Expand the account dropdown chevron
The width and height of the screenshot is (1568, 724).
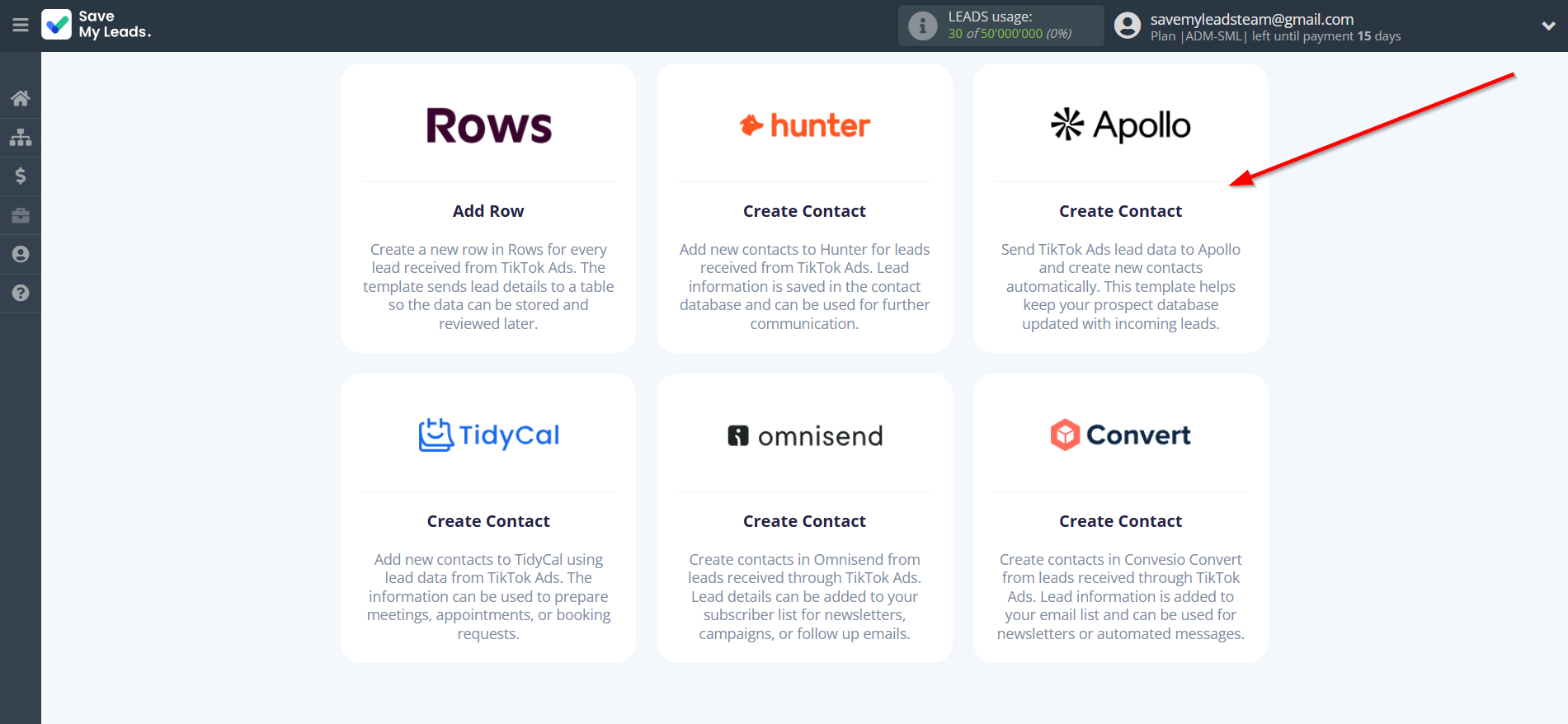click(x=1548, y=26)
